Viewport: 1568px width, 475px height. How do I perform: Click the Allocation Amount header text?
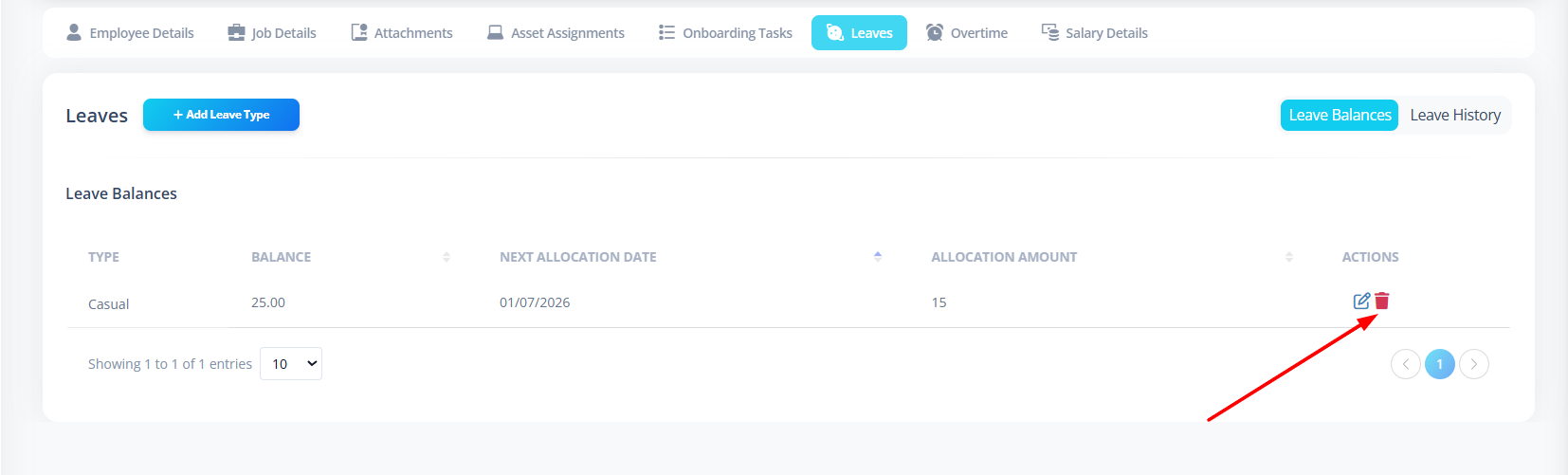(x=1004, y=257)
